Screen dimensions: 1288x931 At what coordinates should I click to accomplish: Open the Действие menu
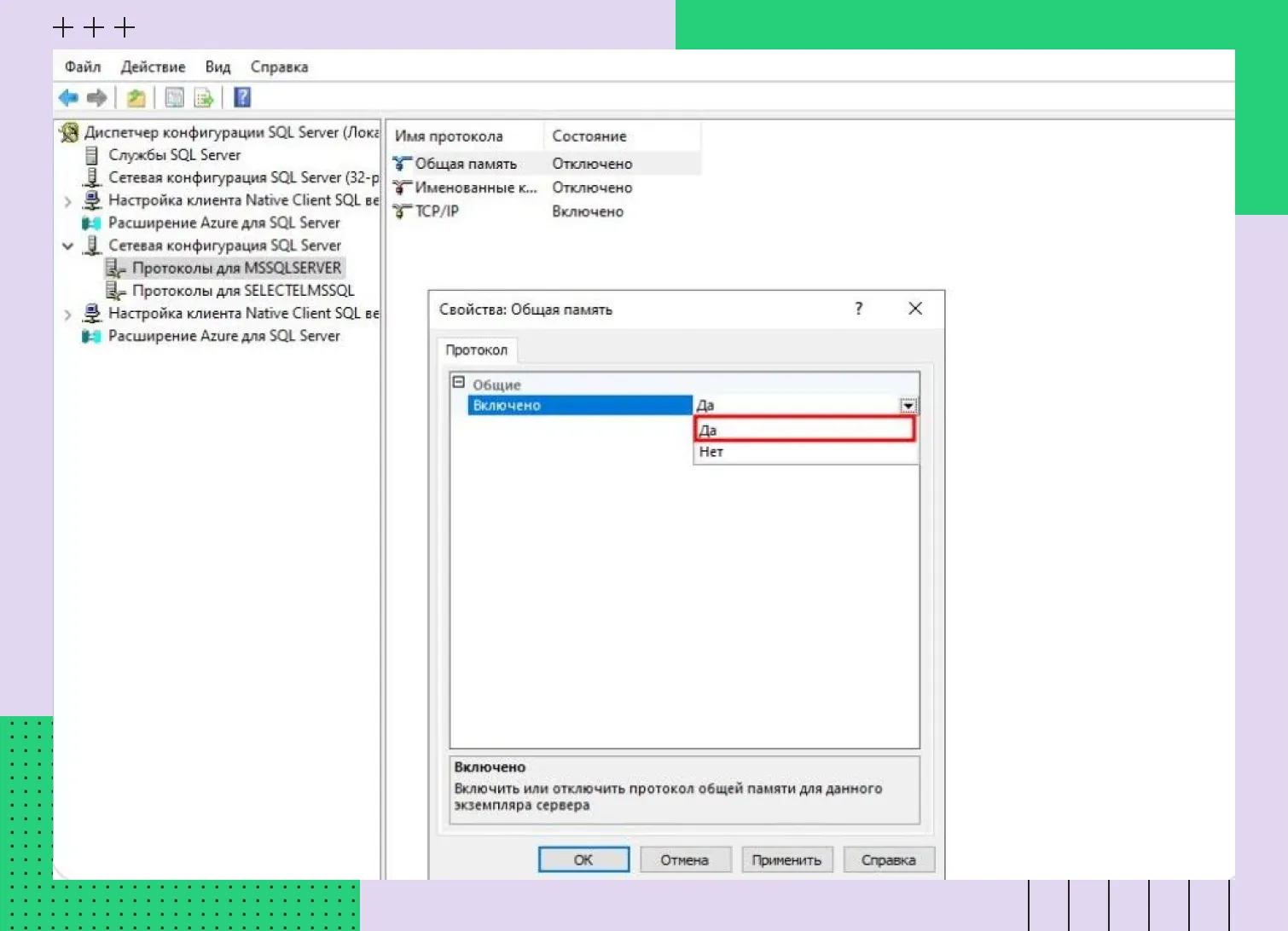pyautogui.click(x=153, y=66)
